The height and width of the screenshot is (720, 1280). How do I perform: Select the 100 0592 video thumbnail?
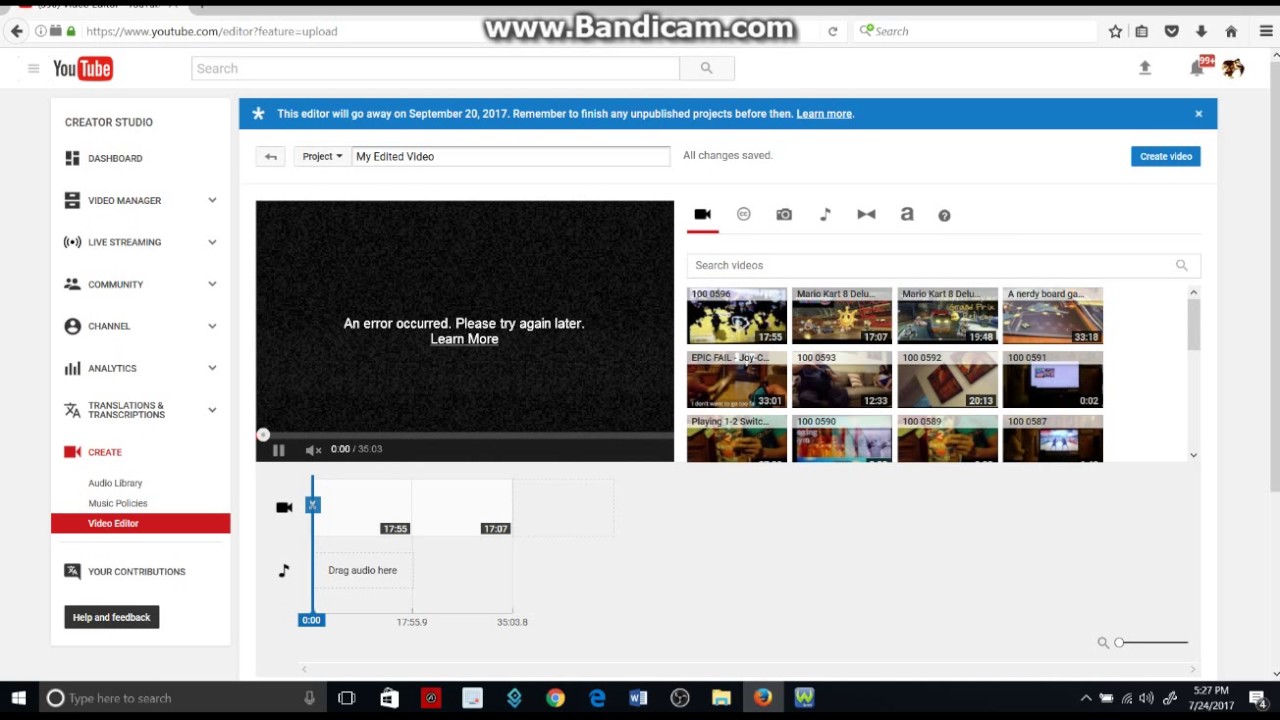click(x=947, y=379)
